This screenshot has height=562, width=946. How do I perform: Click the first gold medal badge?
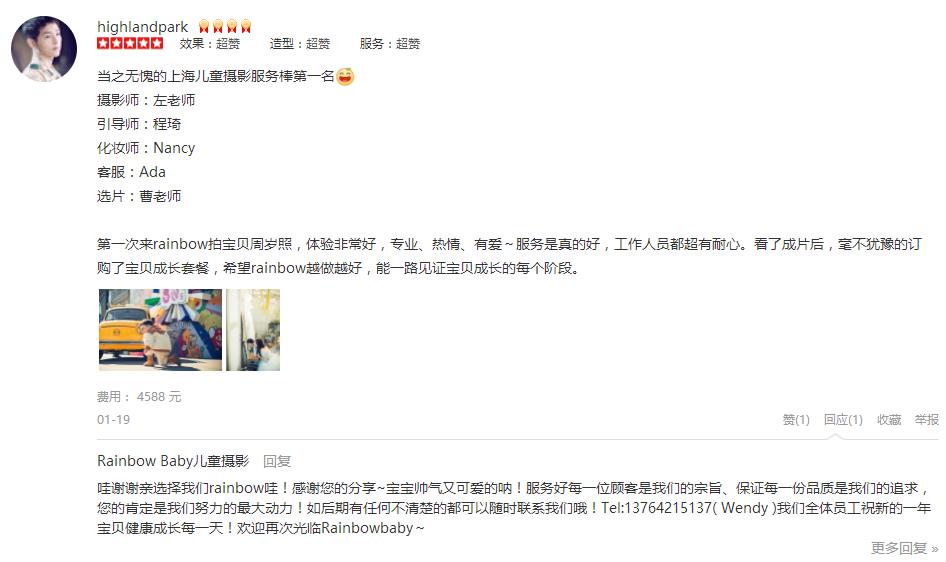[x=204, y=26]
